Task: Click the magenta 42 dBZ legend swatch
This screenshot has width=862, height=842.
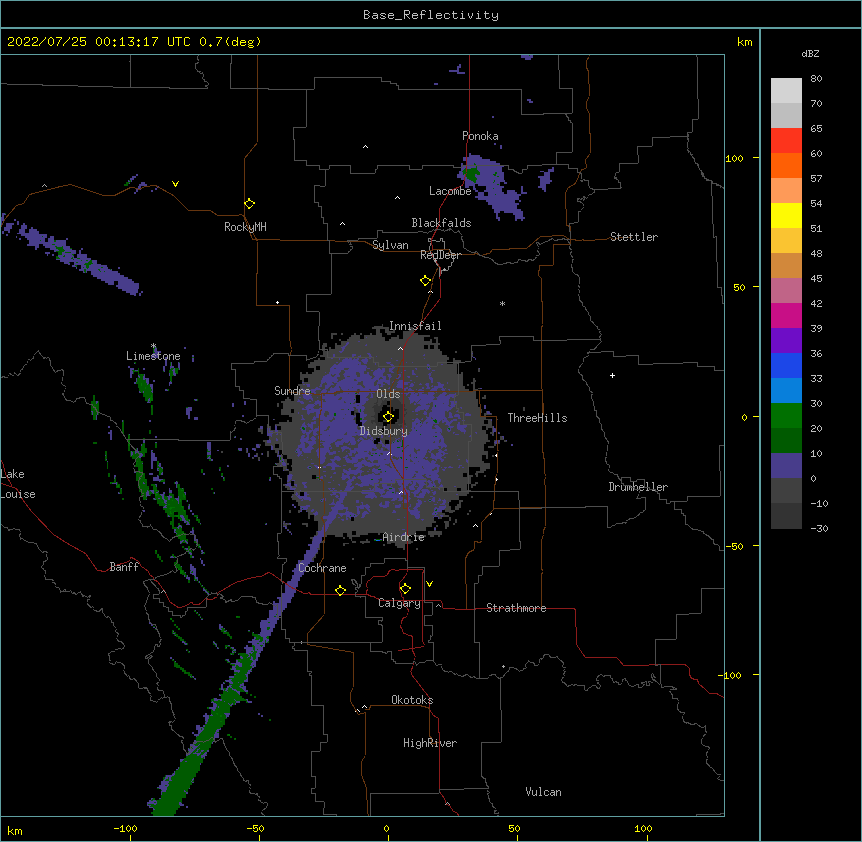Action: [x=786, y=315]
